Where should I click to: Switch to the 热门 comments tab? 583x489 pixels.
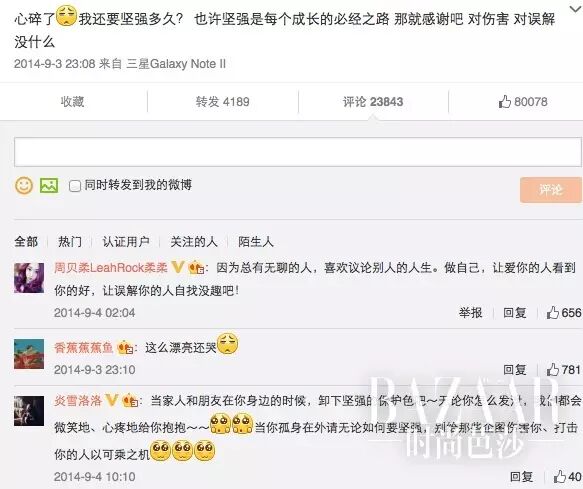pyautogui.click(x=70, y=242)
